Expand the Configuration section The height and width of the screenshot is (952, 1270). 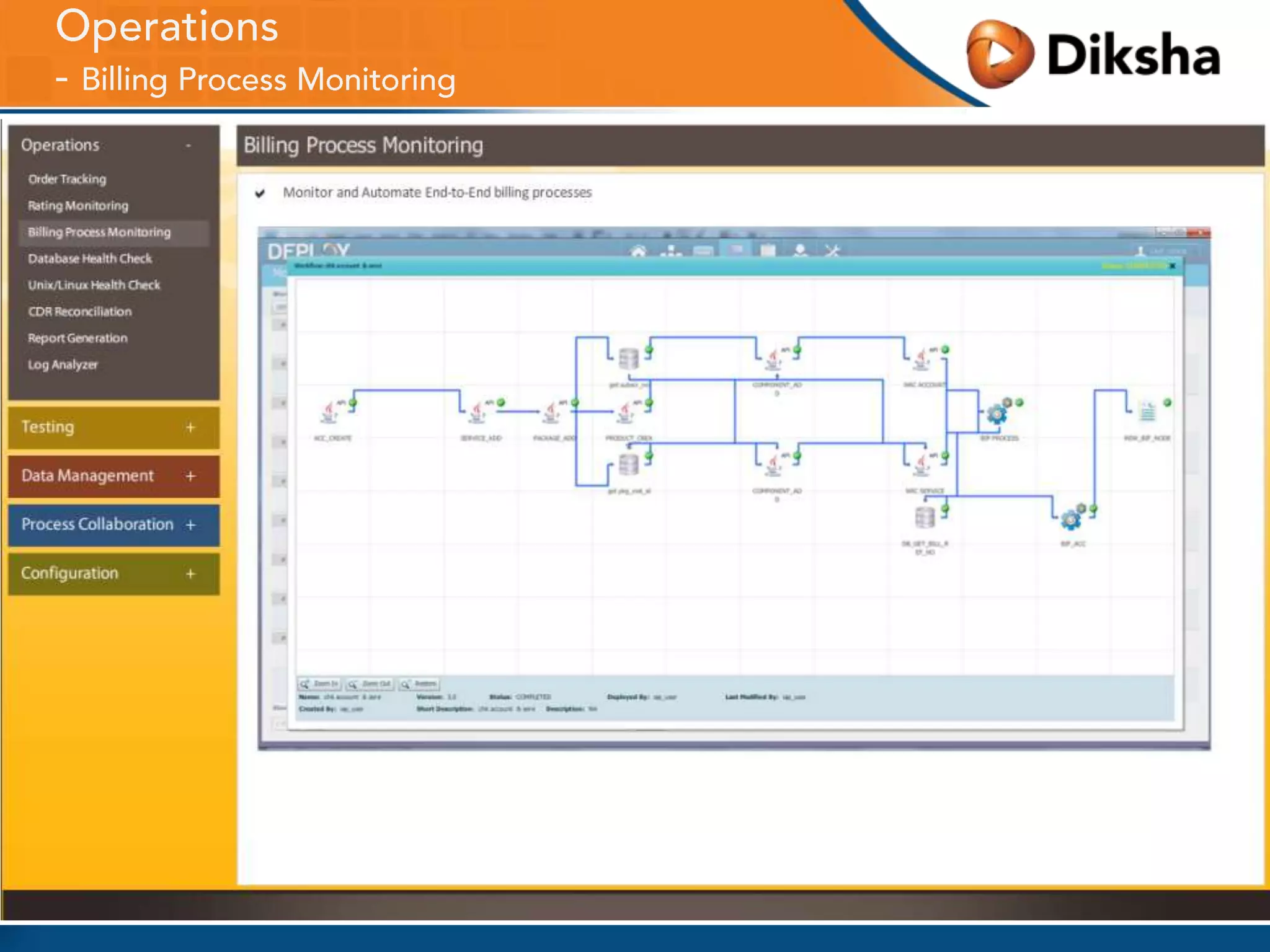point(190,574)
